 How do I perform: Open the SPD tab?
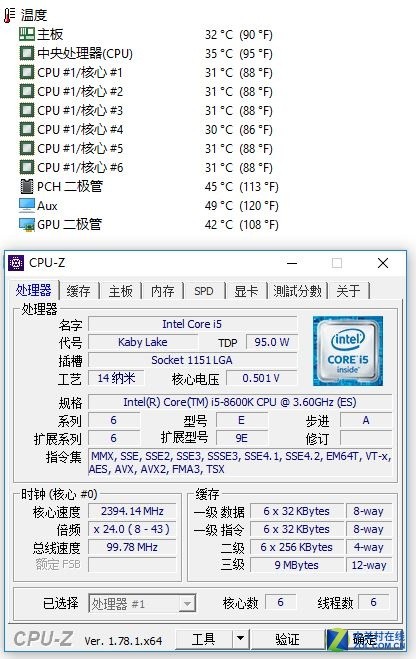(x=204, y=291)
